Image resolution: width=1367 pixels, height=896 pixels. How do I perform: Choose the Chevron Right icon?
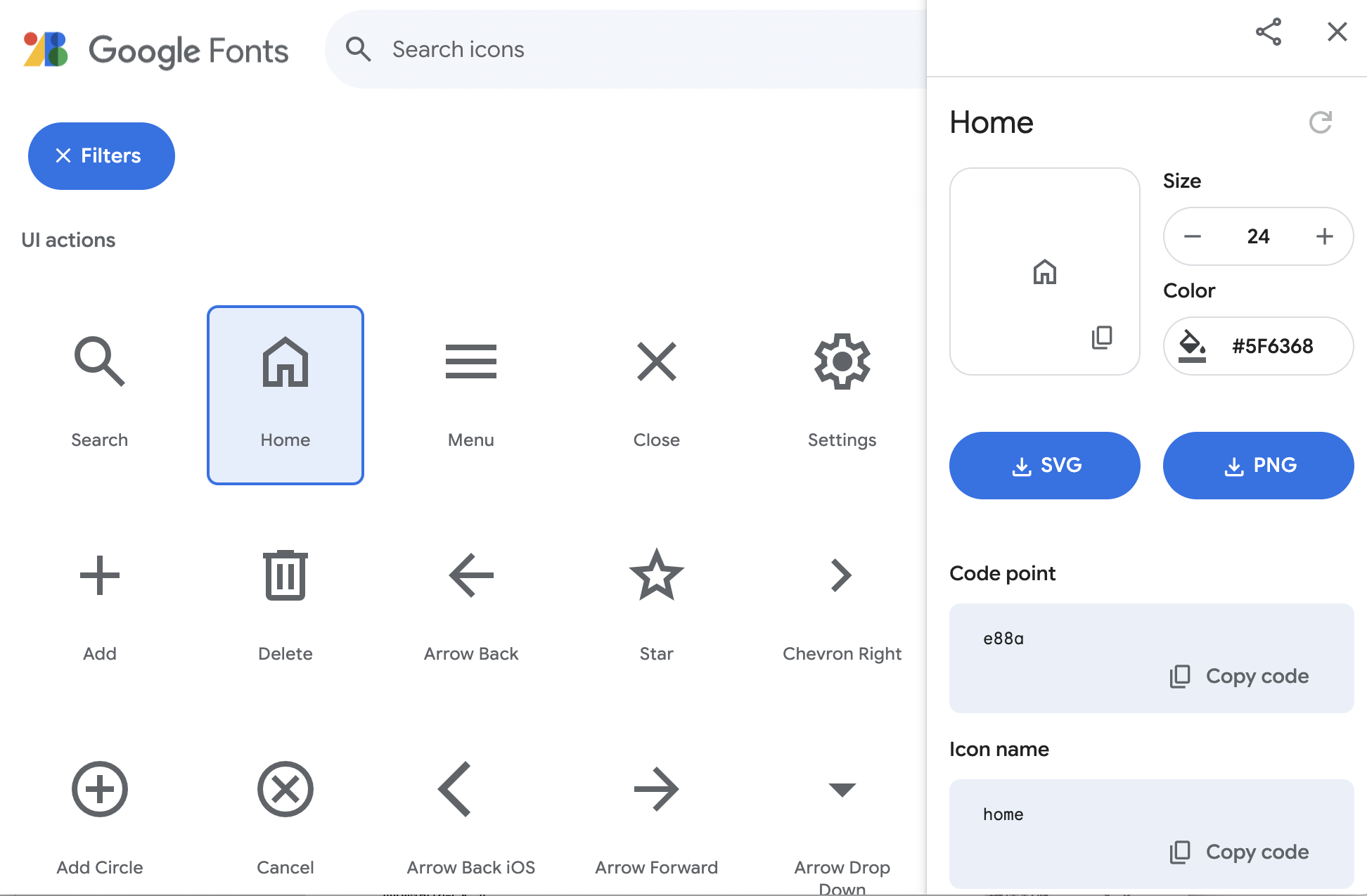tap(842, 576)
